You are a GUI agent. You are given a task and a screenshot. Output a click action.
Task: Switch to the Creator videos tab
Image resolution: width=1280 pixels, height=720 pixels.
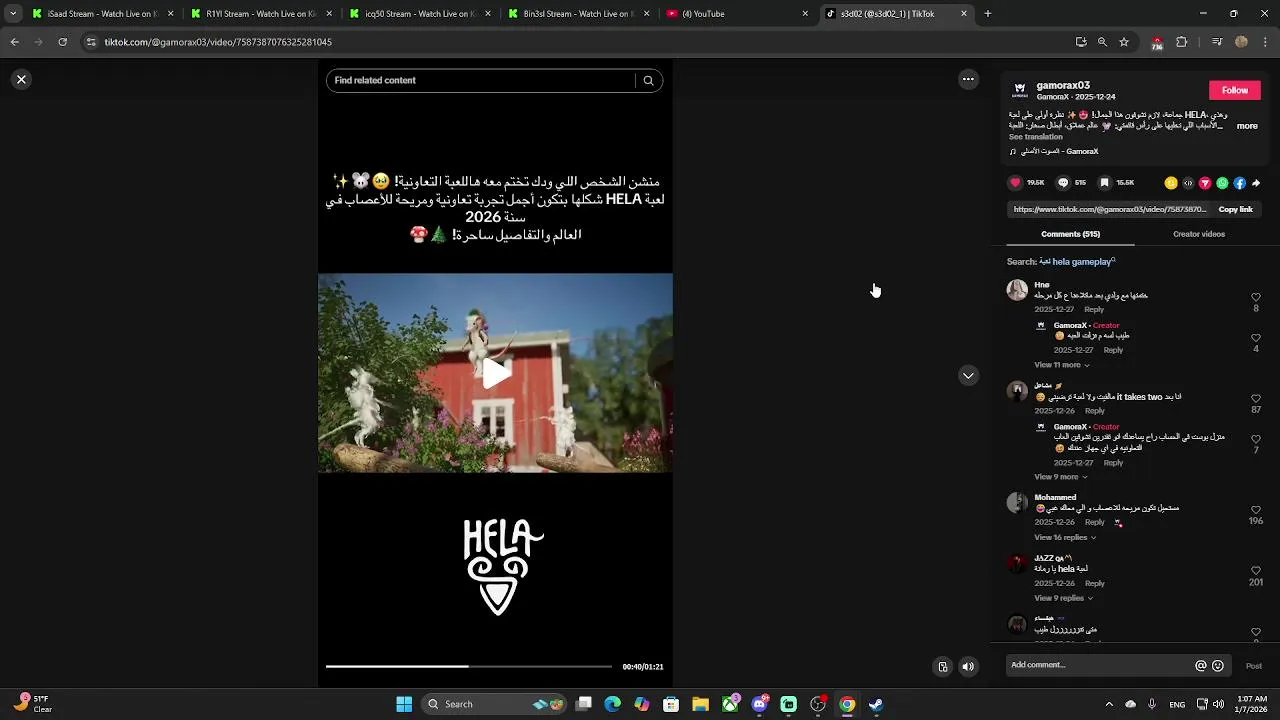(1199, 234)
